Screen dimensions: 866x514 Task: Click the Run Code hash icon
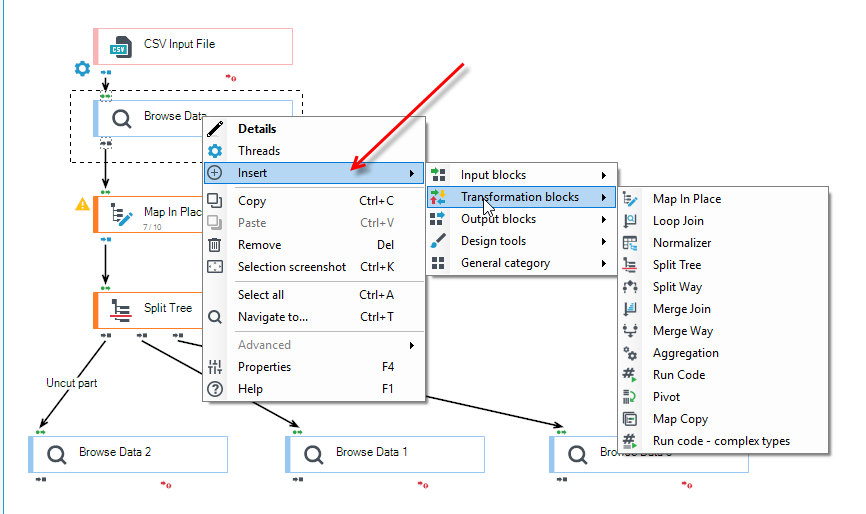pyautogui.click(x=630, y=375)
